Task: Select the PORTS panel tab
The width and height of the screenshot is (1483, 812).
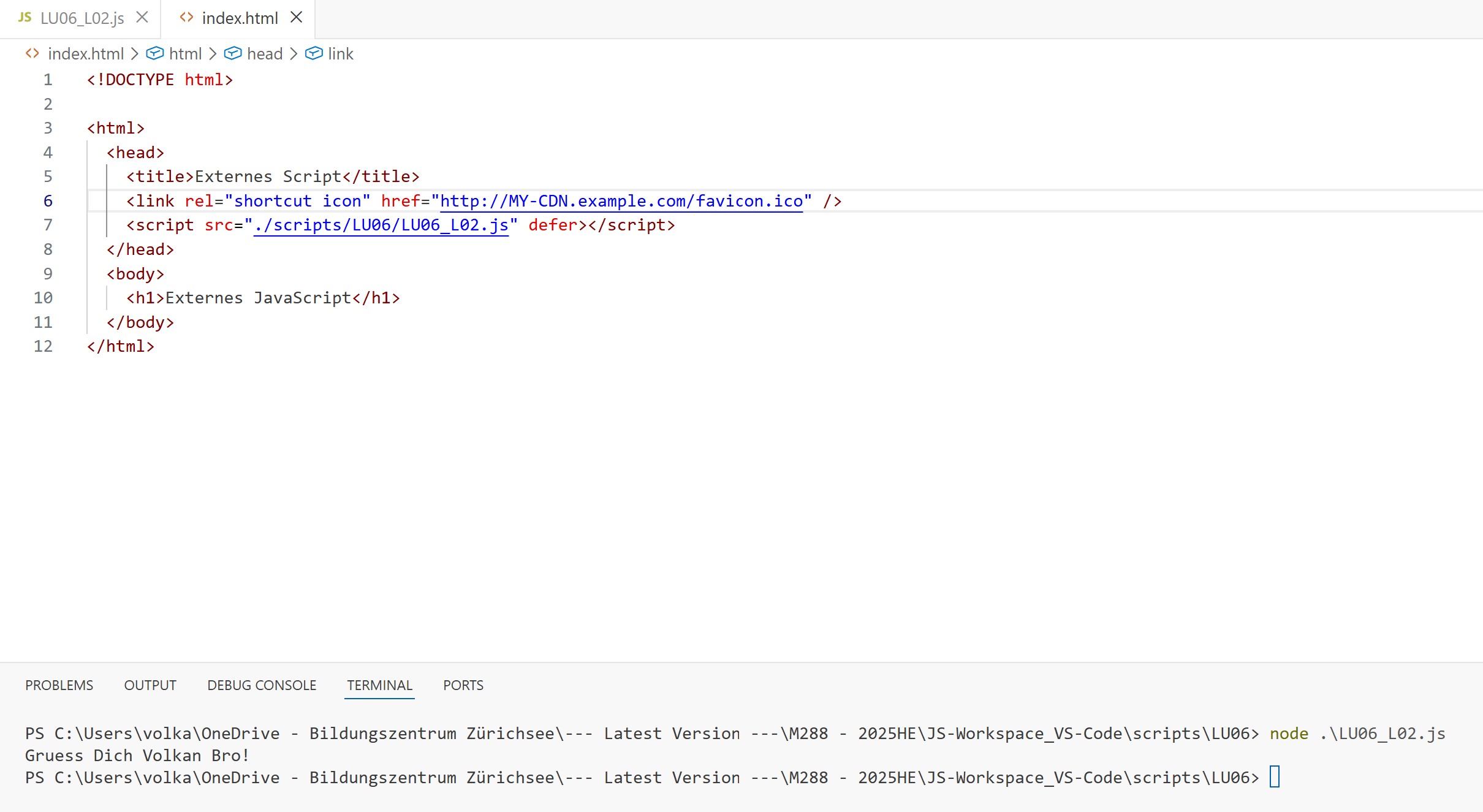Action: tap(463, 685)
